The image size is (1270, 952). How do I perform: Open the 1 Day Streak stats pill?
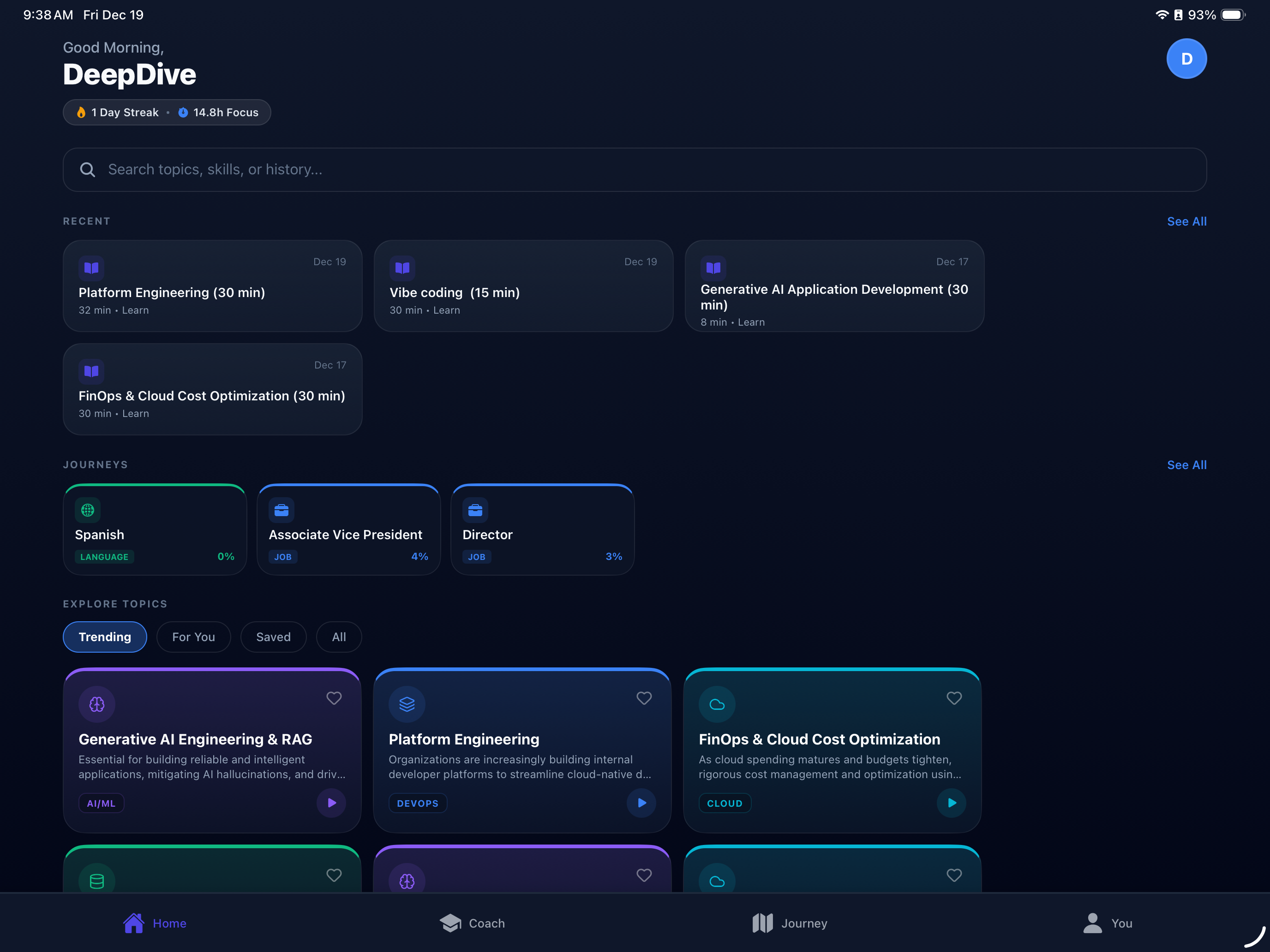tap(167, 113)
